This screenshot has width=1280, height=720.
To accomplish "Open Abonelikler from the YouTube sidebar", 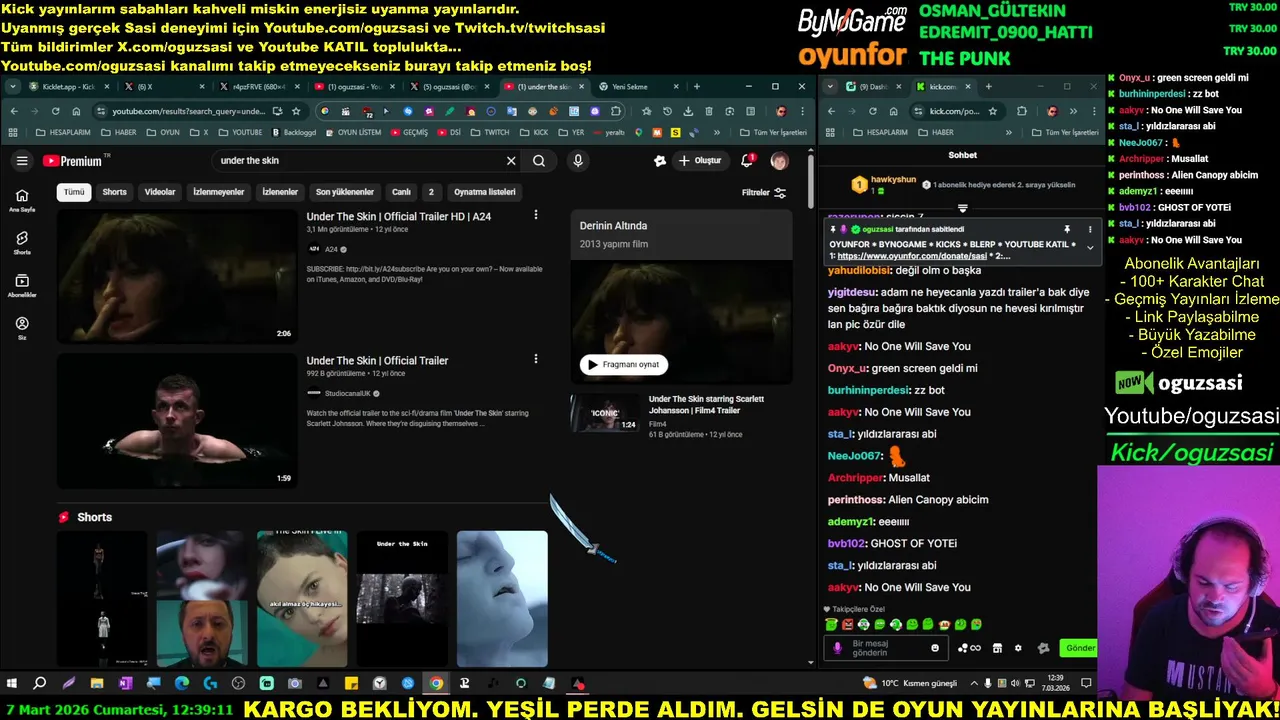I will (22, 286).
